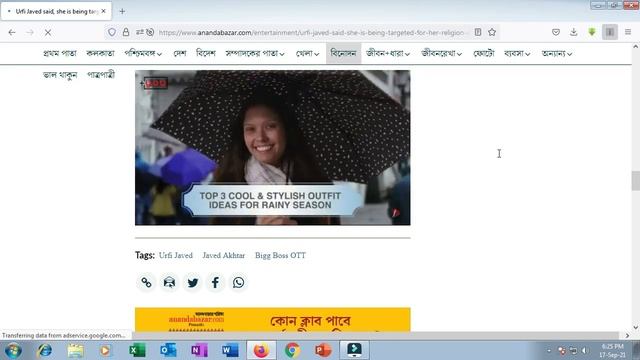Toggle reader view in address bar

point(478,32)
